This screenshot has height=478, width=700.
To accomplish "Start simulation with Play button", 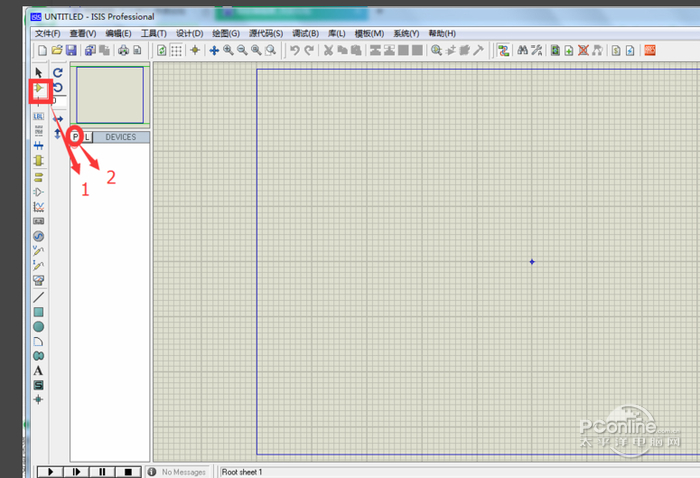I will (x=49, y=471).
